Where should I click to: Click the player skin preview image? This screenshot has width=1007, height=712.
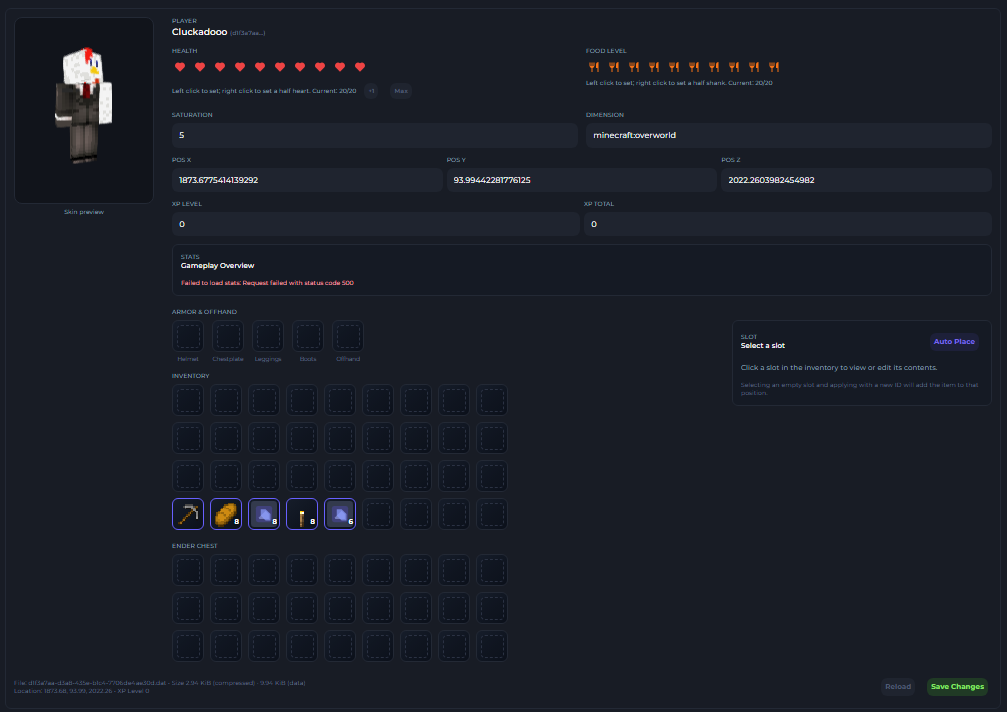(x=84, y=110)
